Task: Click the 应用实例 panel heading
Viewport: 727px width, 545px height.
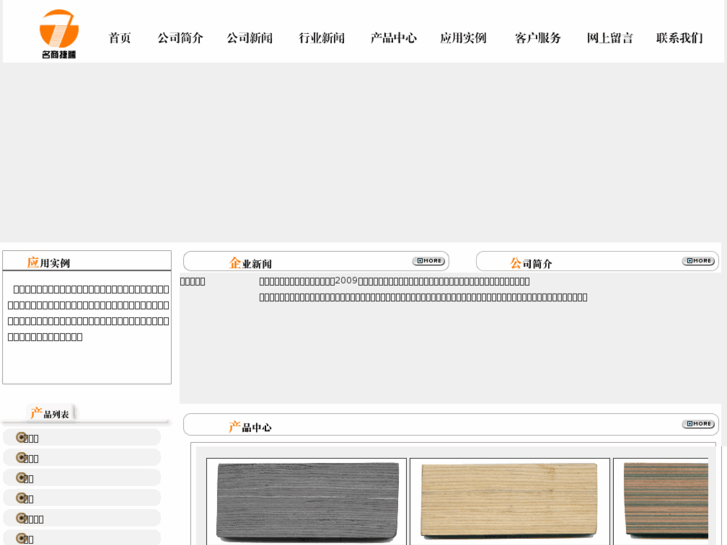Action: point(48,263)
